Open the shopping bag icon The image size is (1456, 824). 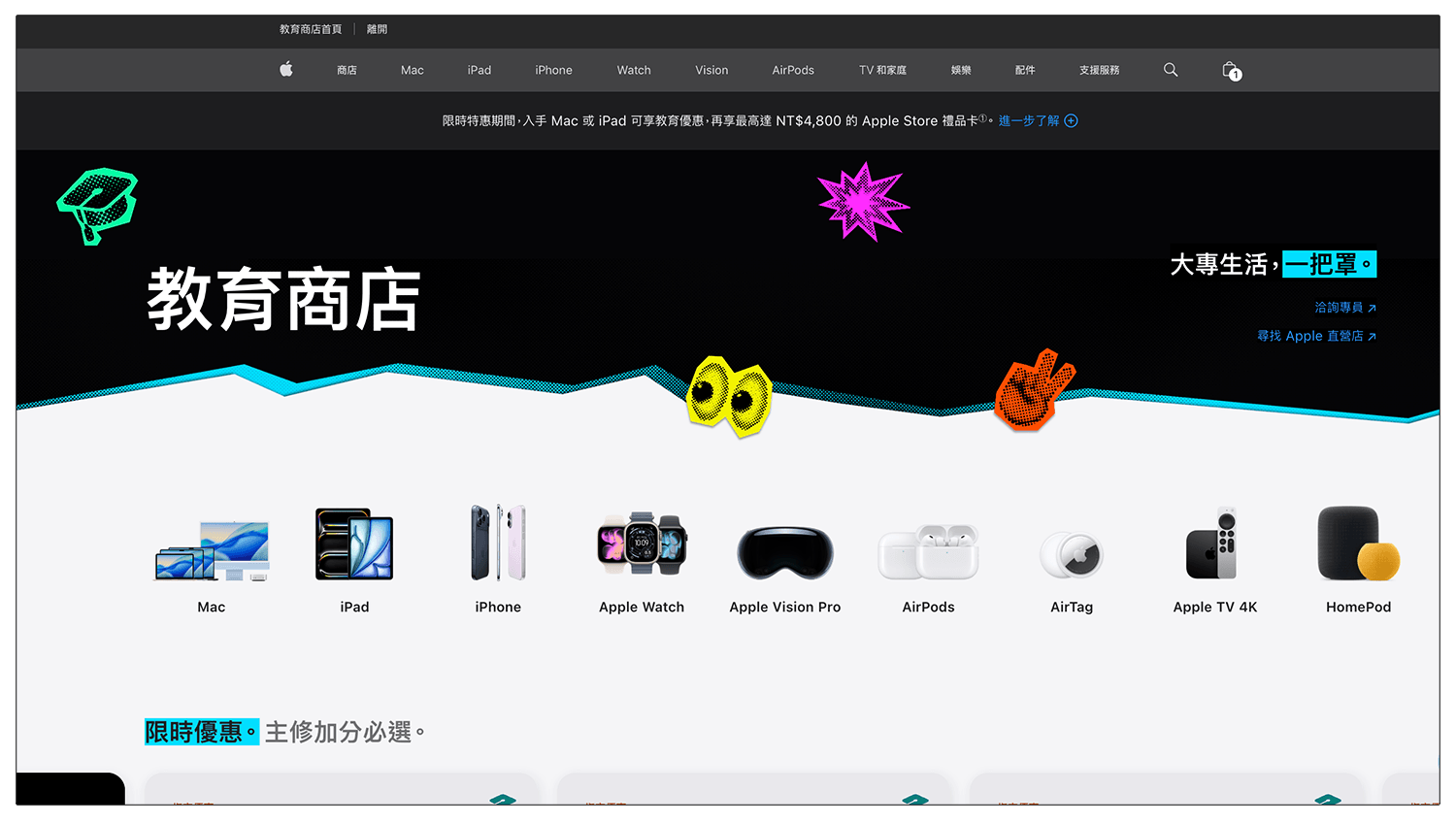tap(1231, 70)
